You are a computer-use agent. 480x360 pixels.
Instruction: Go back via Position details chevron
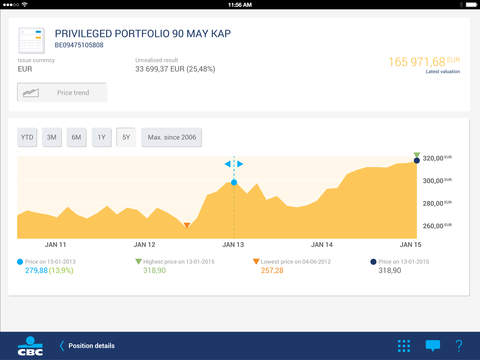[62, 346]
